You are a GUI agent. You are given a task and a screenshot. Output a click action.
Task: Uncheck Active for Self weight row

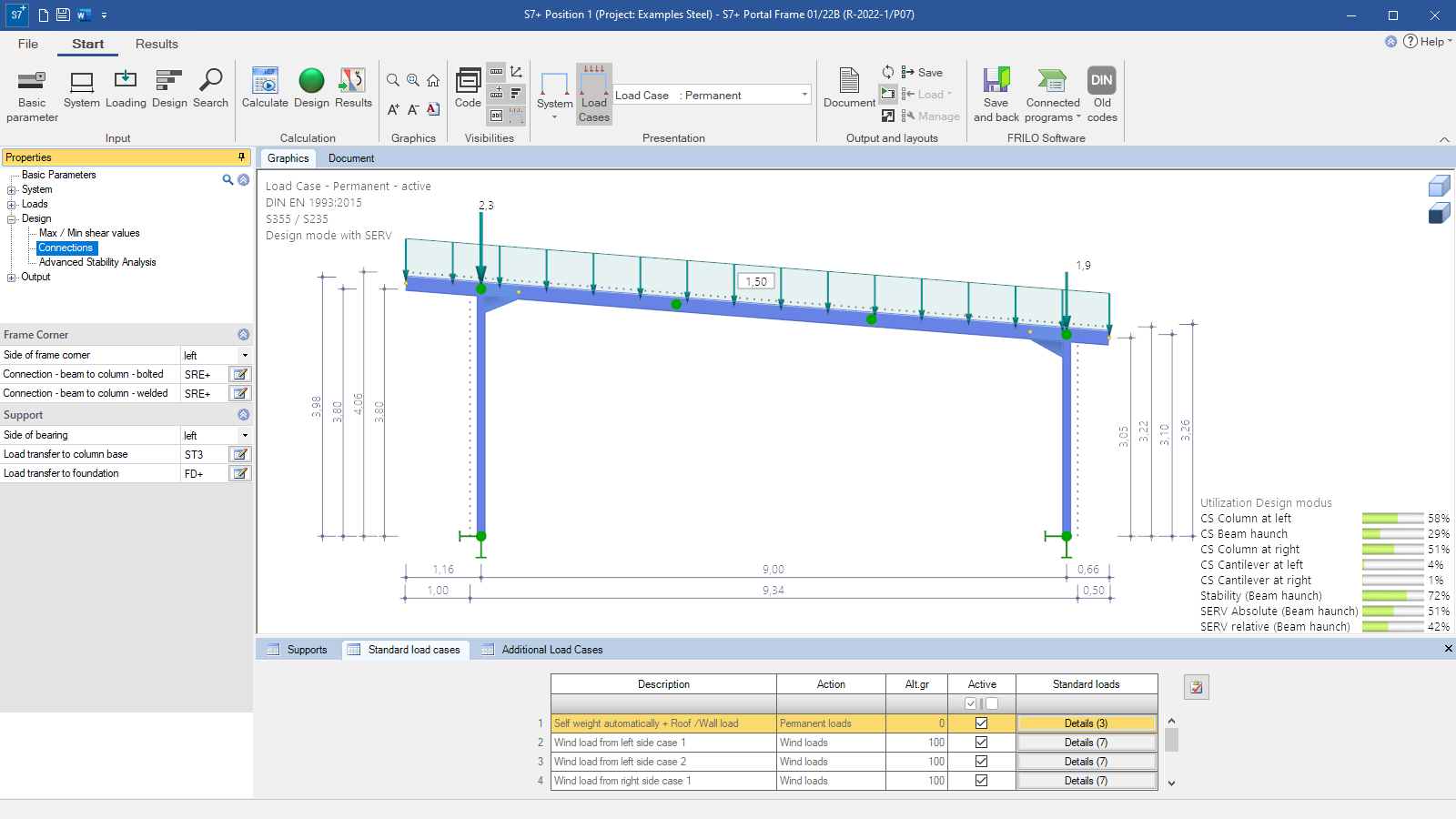(981, 723)
